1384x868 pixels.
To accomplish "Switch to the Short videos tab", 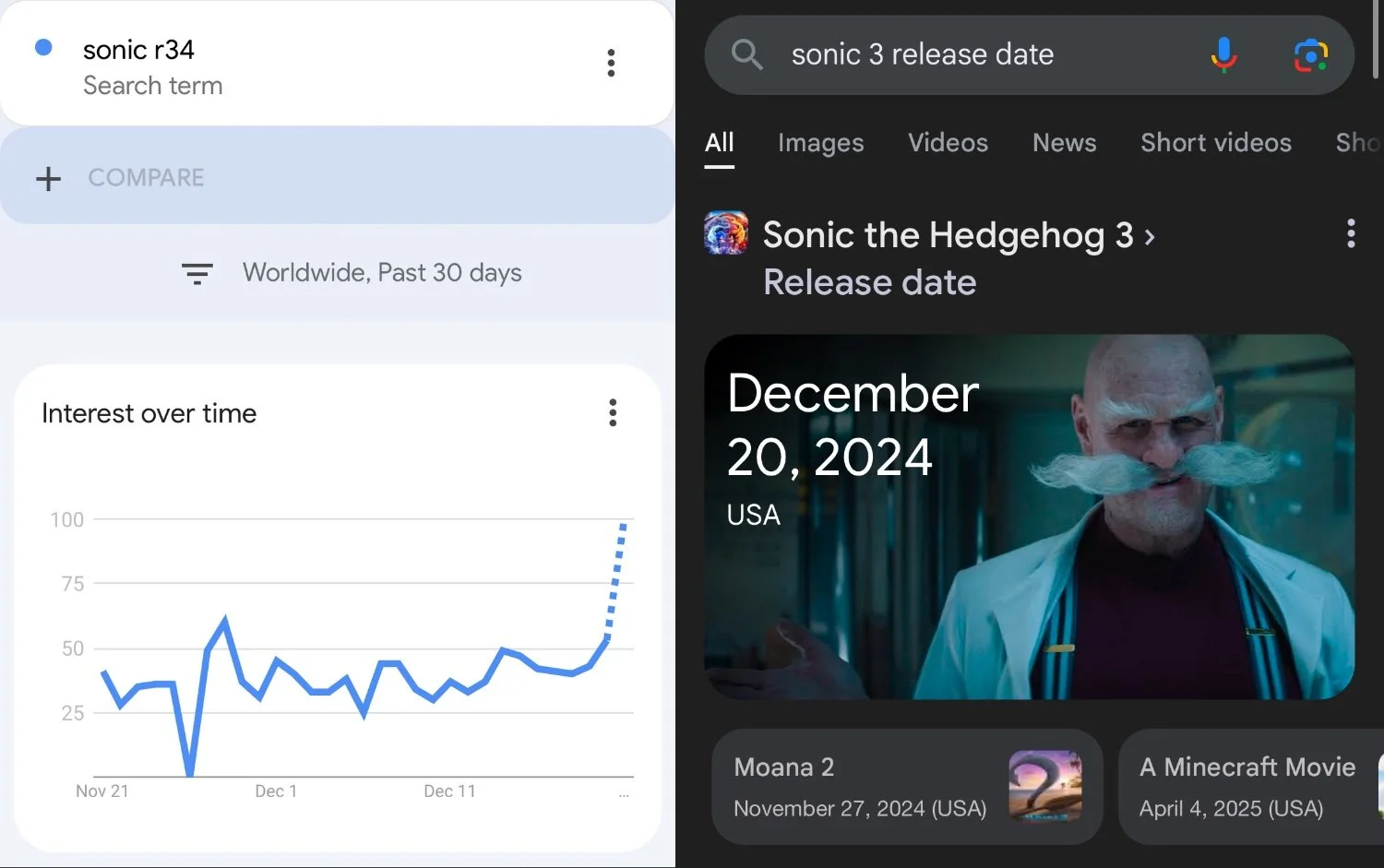I will [1216, 143].
